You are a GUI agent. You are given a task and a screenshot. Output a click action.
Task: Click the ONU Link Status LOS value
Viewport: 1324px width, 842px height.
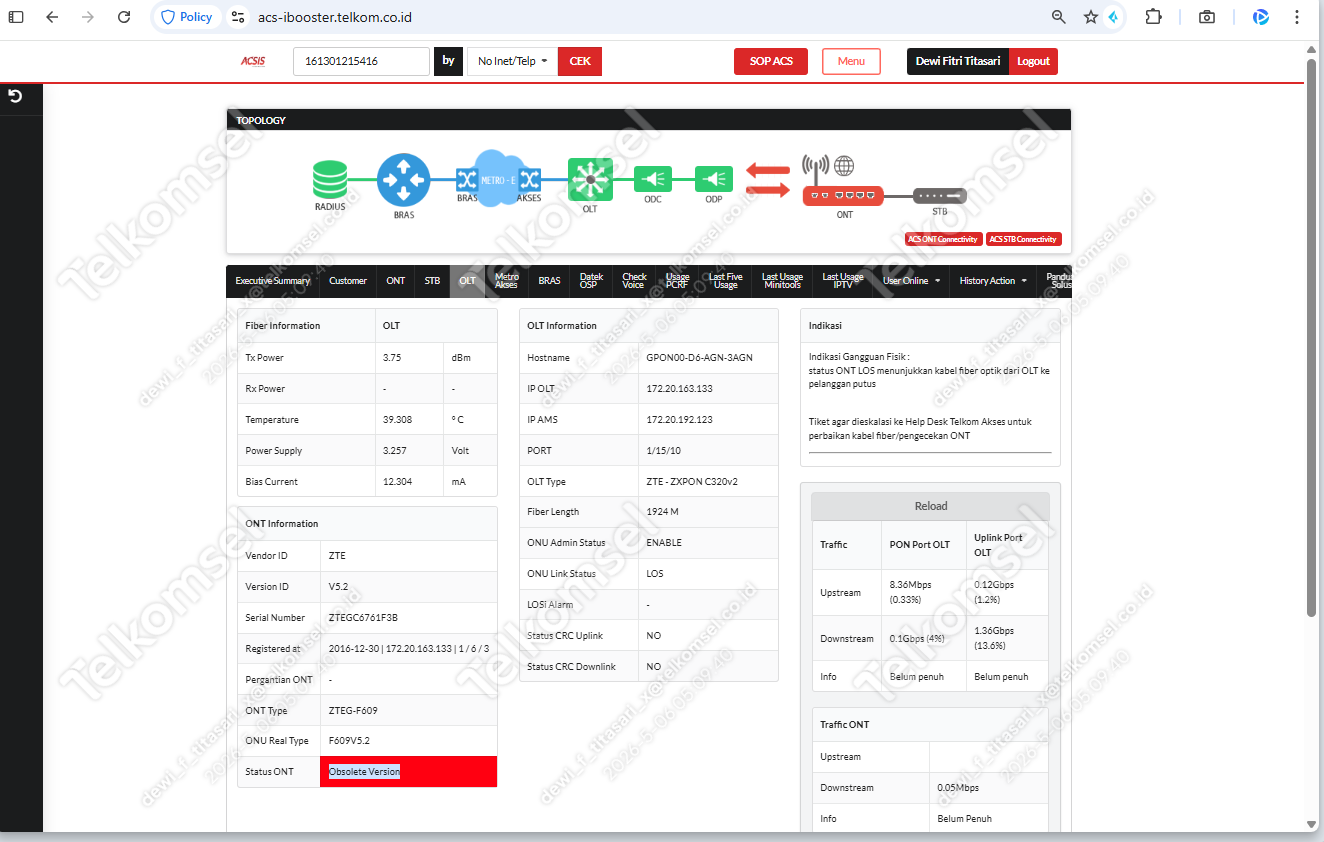655,574
